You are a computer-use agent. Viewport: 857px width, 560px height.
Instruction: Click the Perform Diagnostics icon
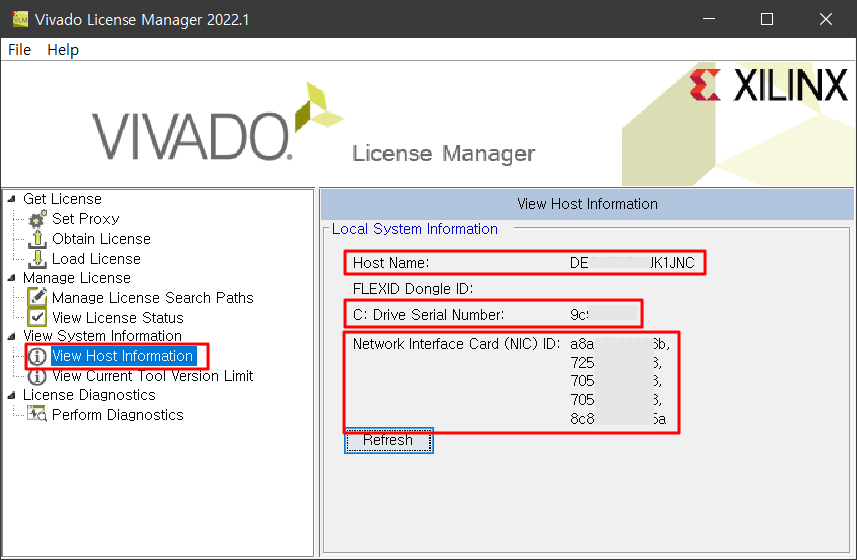pyautogui.click(x=37, y=415)
